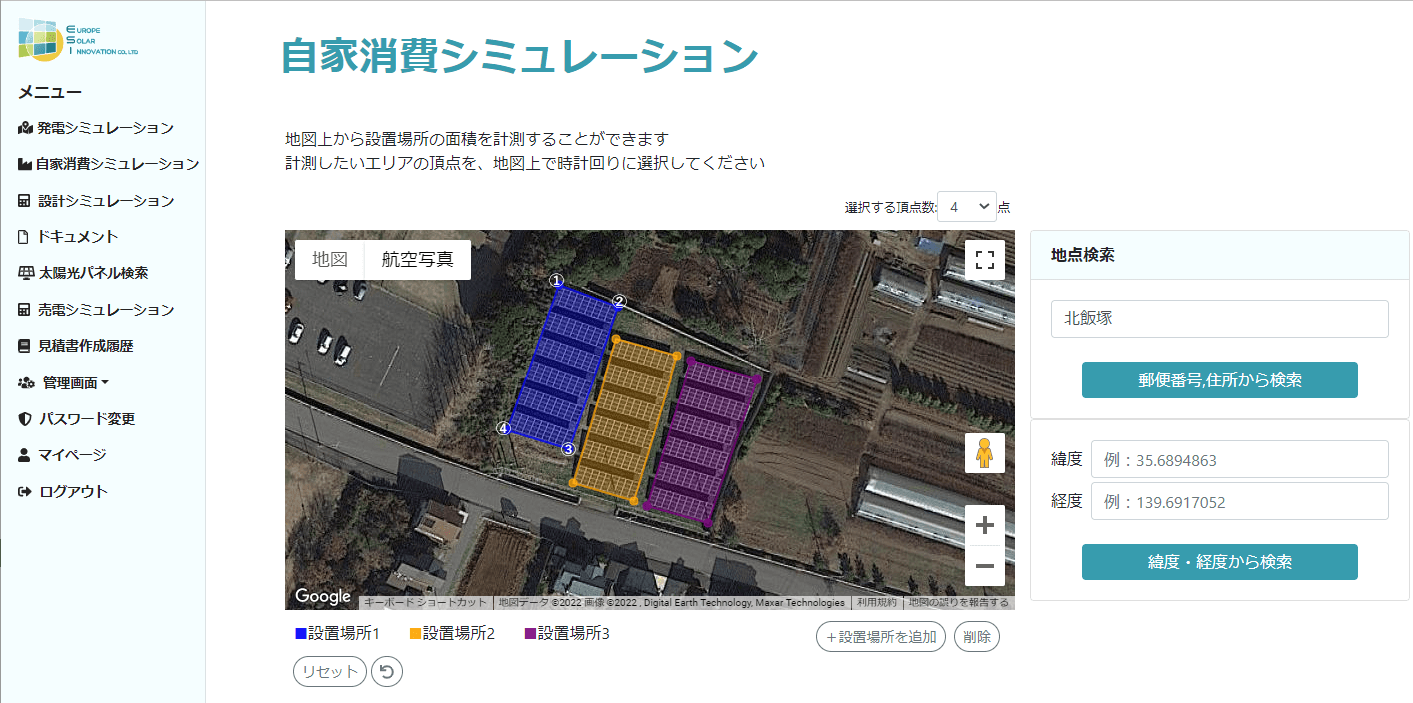Zoom out the map with minus button
The width and height of the screenshot is (1413, 703).
(x=984, y=566)
